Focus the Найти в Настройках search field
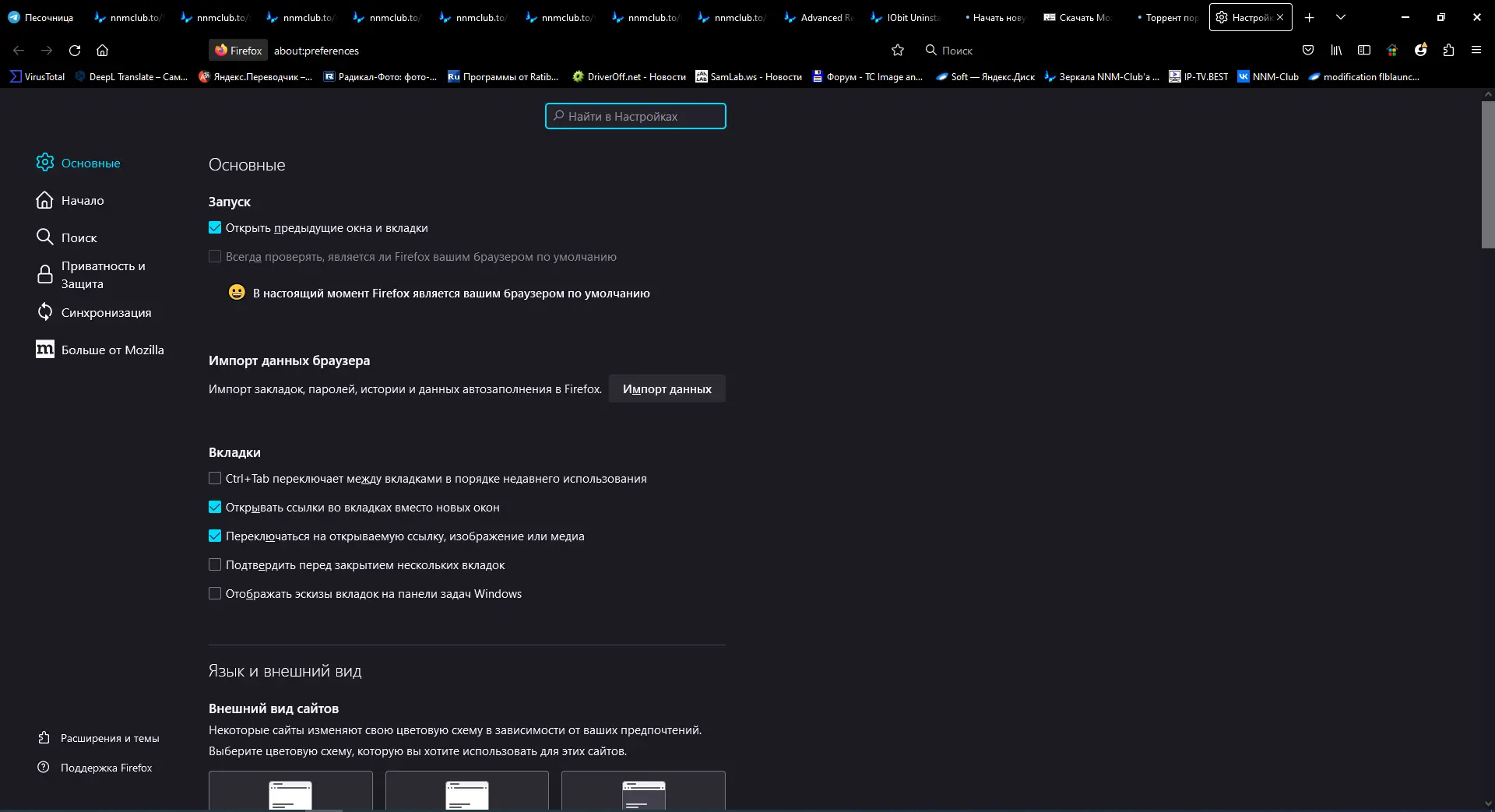Screen dimensions: 1495x812 (635, 116)
